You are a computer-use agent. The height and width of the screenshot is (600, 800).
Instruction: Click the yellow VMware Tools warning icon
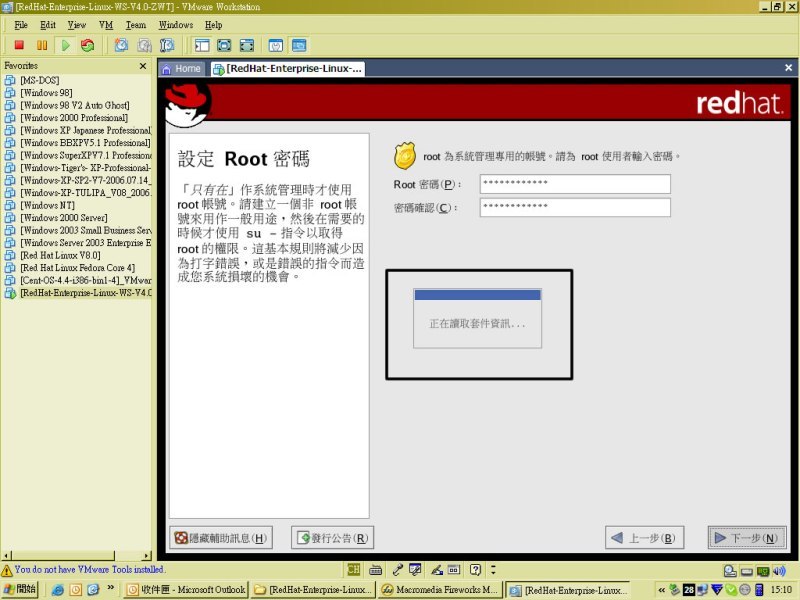point(7,570)
